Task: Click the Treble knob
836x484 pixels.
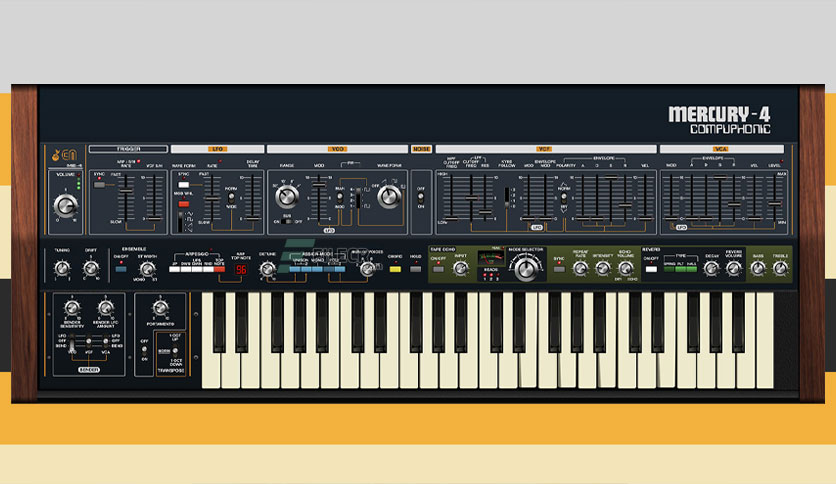Action: [780, 268]
